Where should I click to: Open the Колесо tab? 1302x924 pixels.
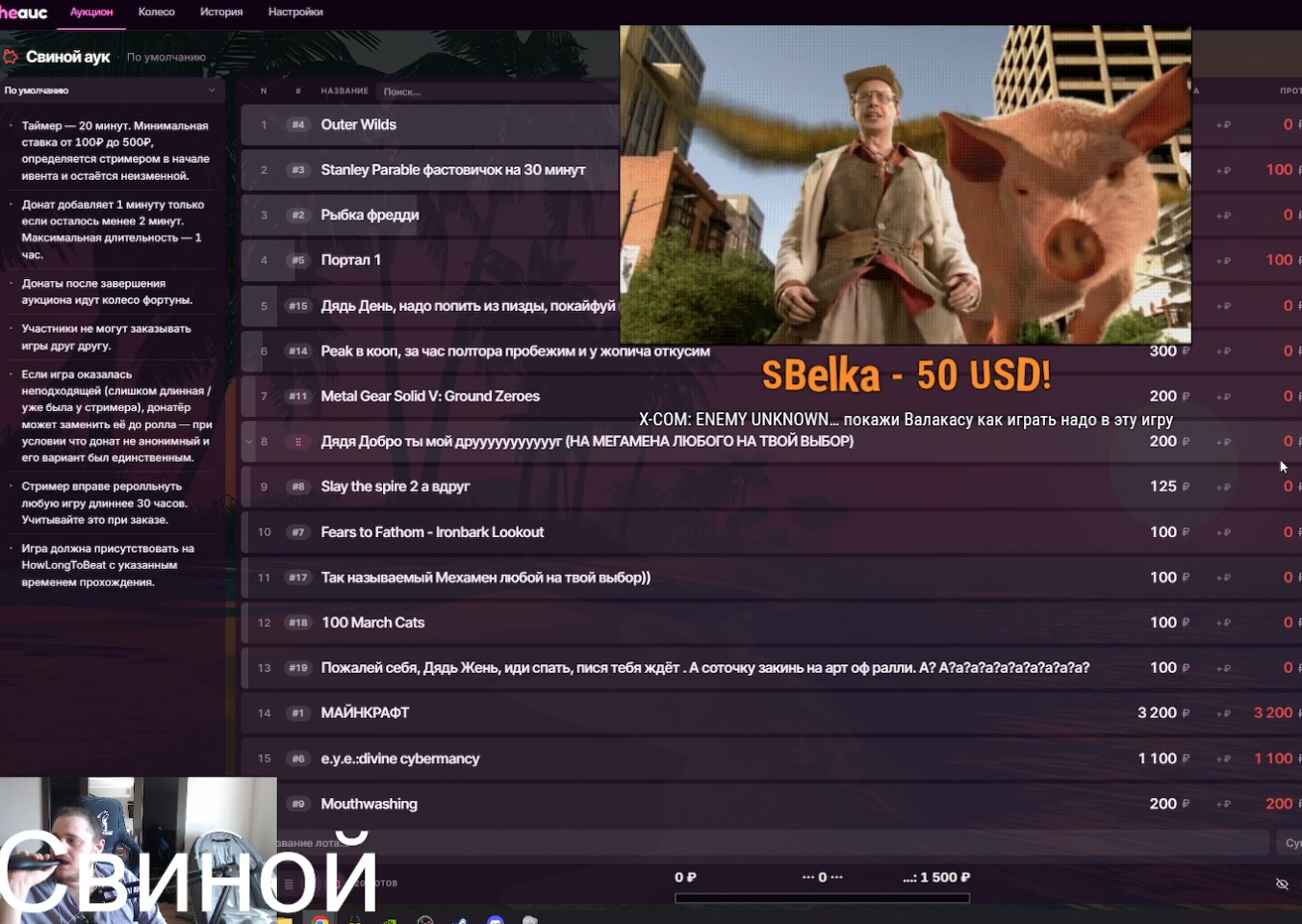tap(156, 12)
